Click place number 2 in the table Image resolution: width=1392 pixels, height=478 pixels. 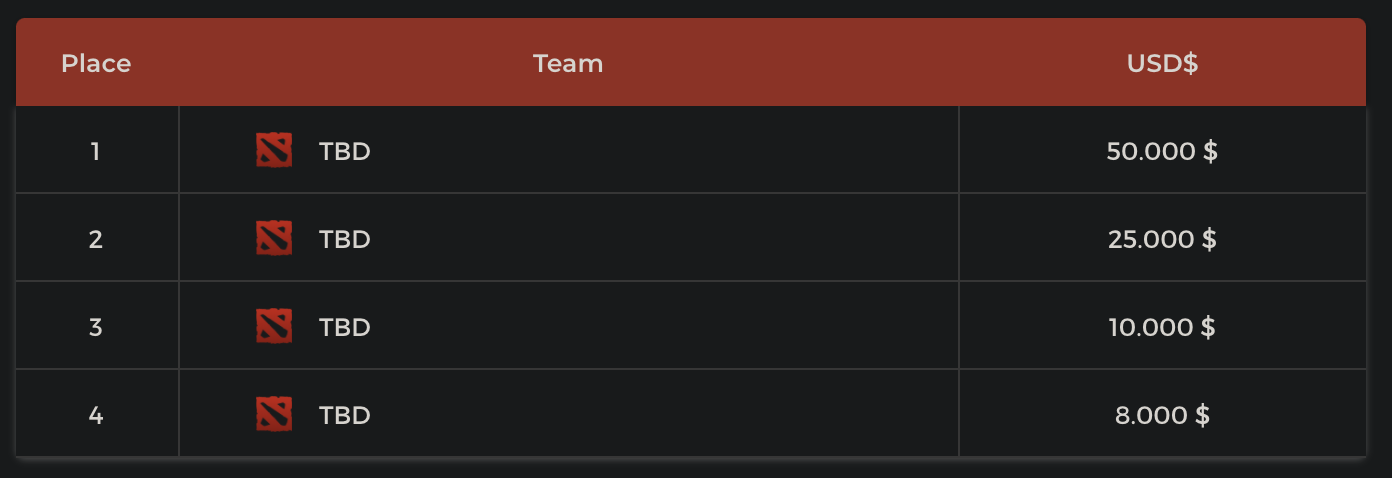(x=96, y=240)
